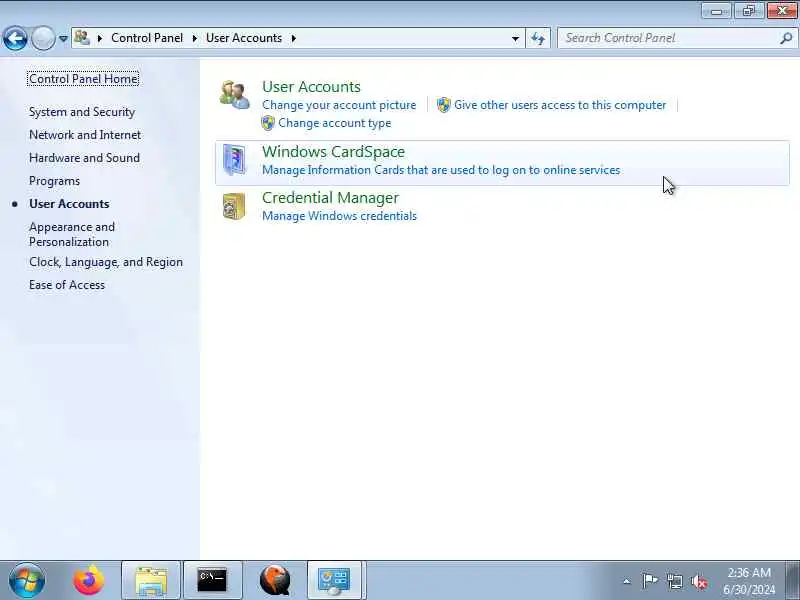Screen dimensions: 800x600
Task: Click Manage Information Cards link
Action: (x=441, y=170)
